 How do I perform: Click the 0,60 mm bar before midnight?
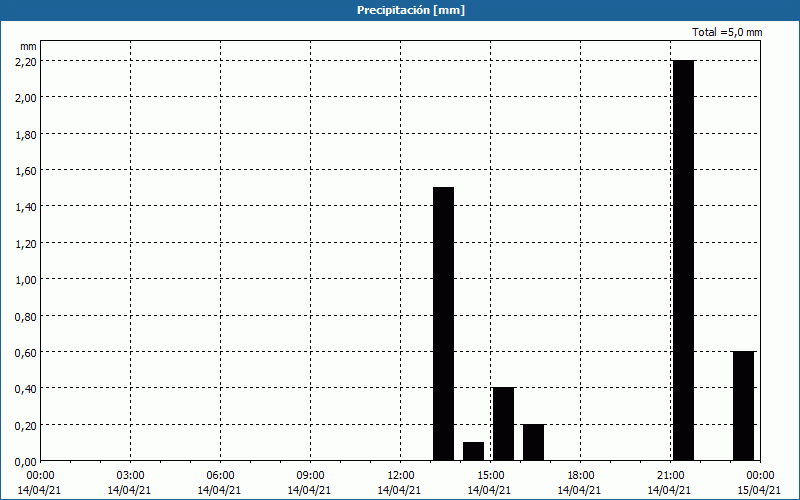[x=743, y=406]
